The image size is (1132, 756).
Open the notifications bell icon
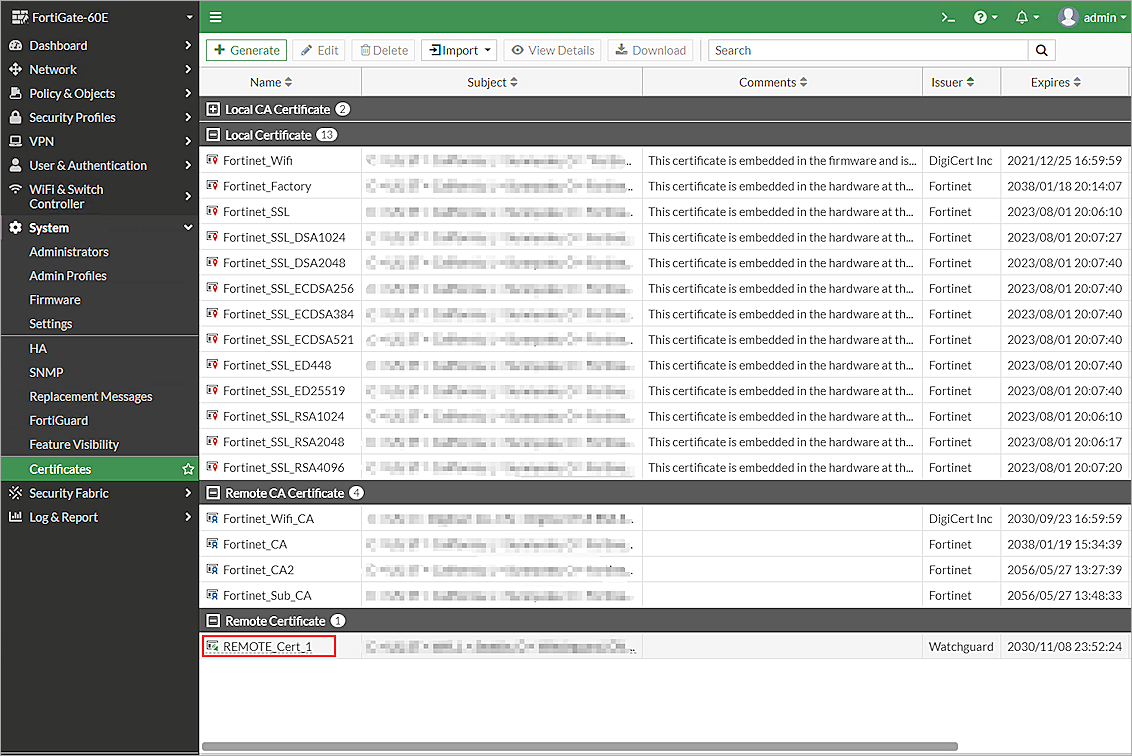(1021, 17)
